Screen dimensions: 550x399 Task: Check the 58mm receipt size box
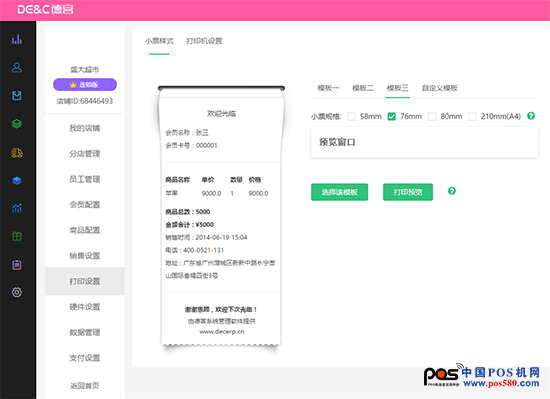click(351, 116)
